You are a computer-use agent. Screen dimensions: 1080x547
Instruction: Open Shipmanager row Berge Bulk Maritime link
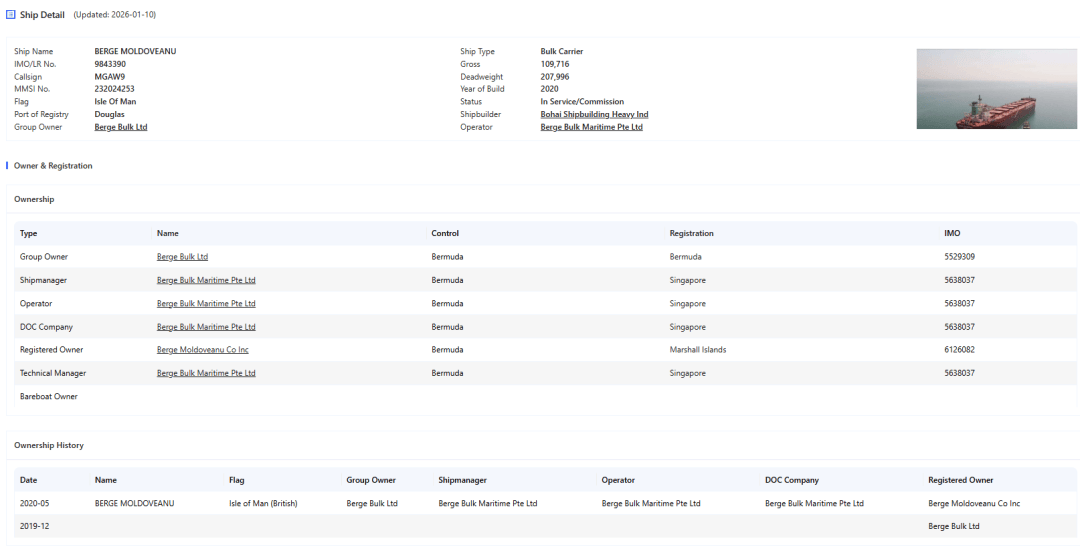tap(206, 280)
